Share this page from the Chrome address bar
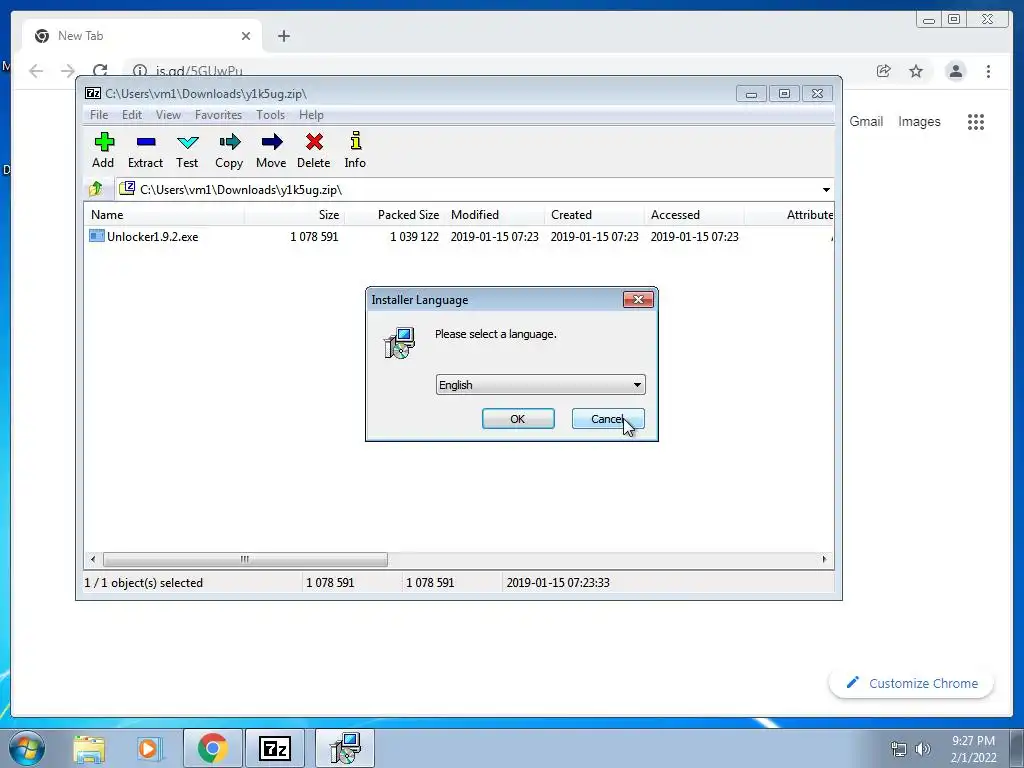This screenshot has height=768, width=1024. (884, 71)
